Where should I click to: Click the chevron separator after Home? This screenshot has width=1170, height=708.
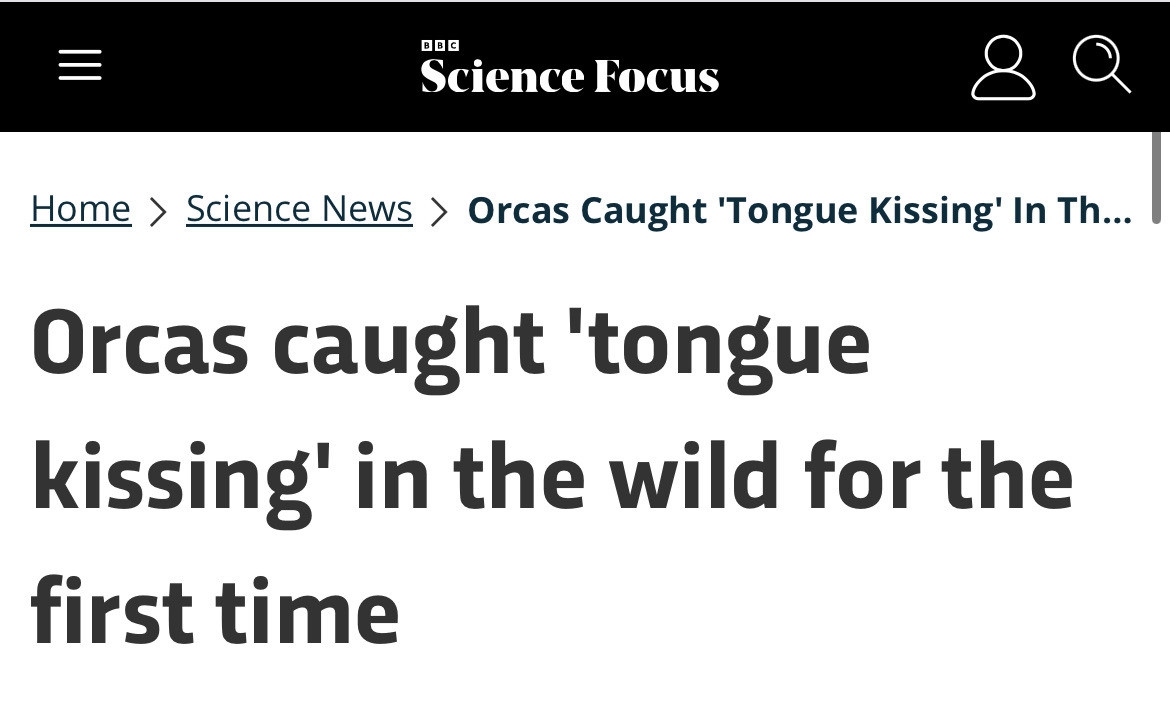point(158,211)
